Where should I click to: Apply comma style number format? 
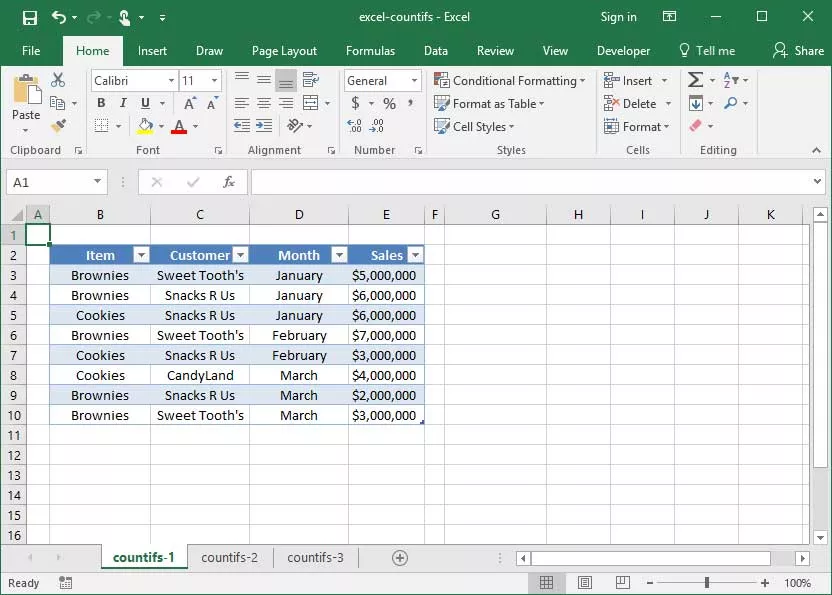411,103
